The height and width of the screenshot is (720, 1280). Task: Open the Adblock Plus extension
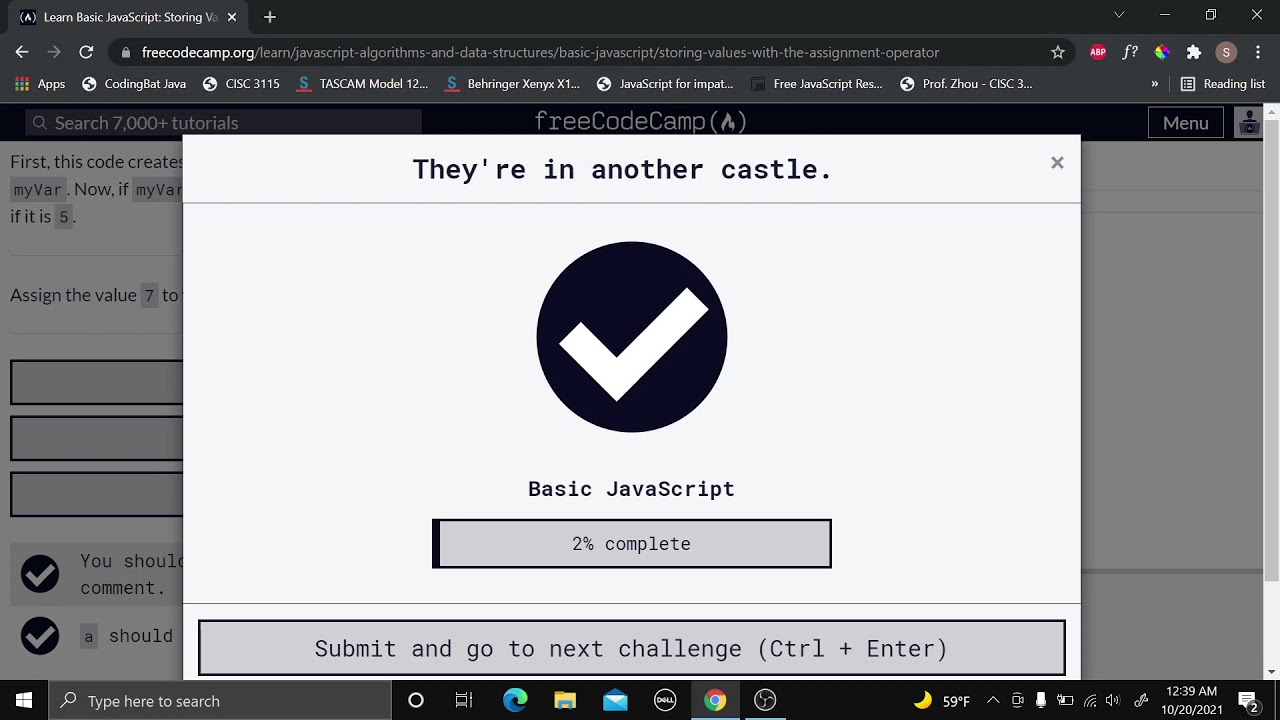click(x=1098, y=52)
